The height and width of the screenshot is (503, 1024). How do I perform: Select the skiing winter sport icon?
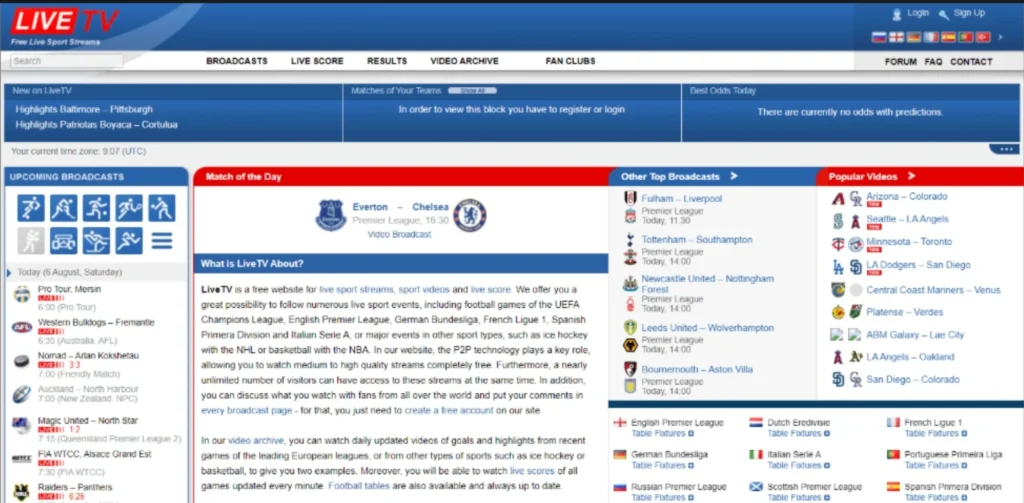click(96, 240)
